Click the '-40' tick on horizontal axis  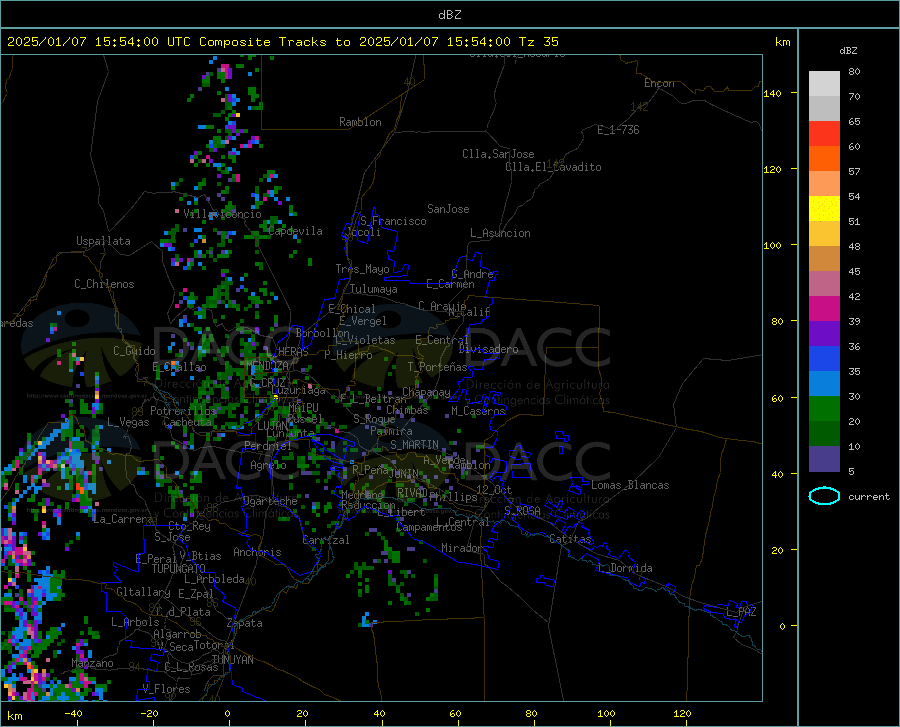pyautogui.click(x=73, y=714)
